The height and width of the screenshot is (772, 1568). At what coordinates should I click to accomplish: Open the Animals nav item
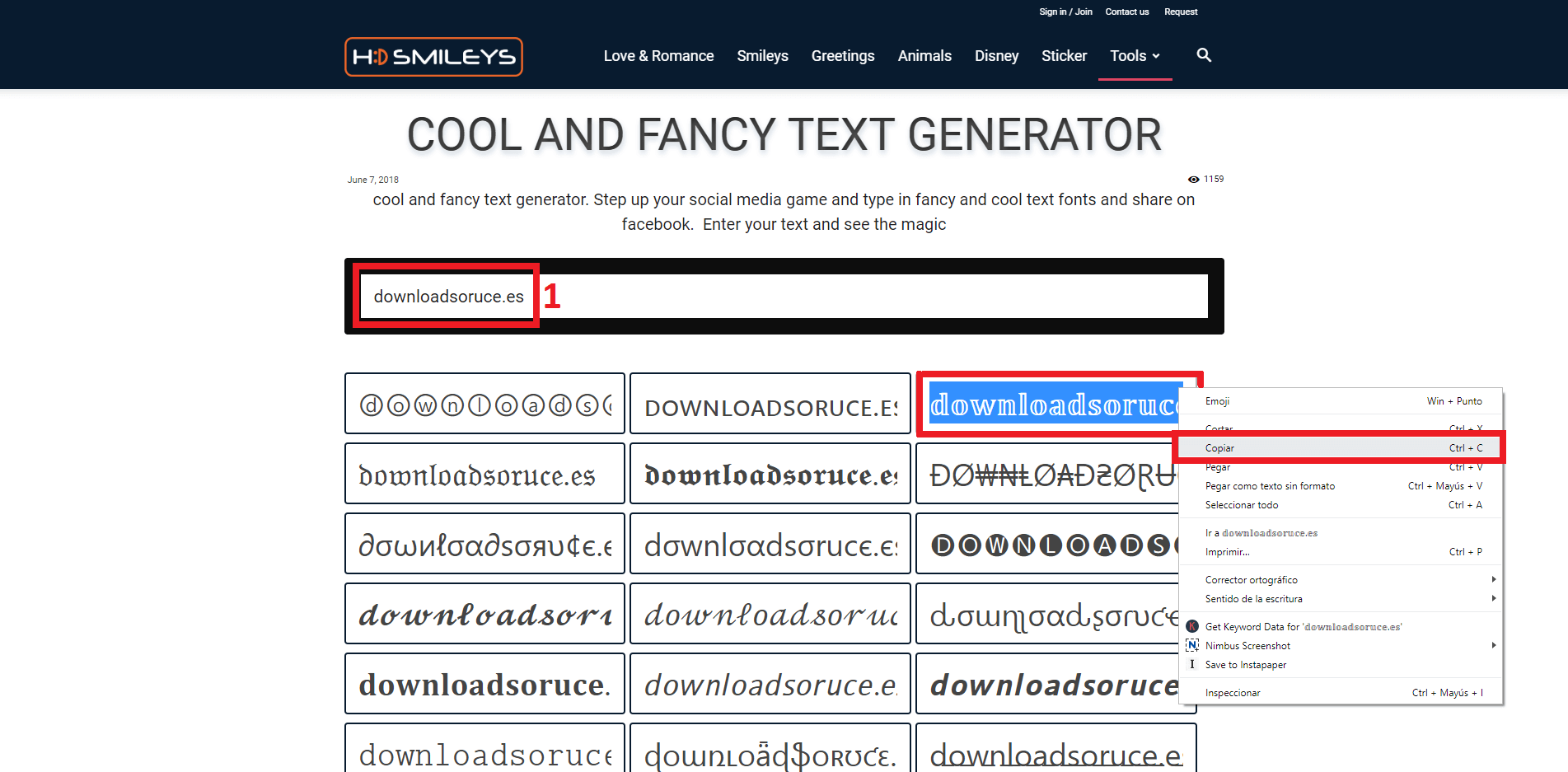click(924, 56)
